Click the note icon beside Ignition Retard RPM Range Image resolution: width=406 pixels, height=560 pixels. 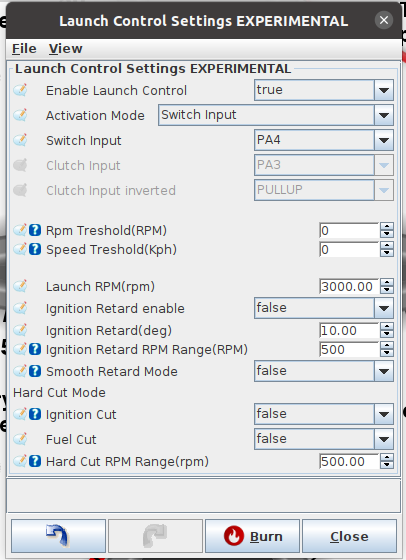tap(20, 349)
